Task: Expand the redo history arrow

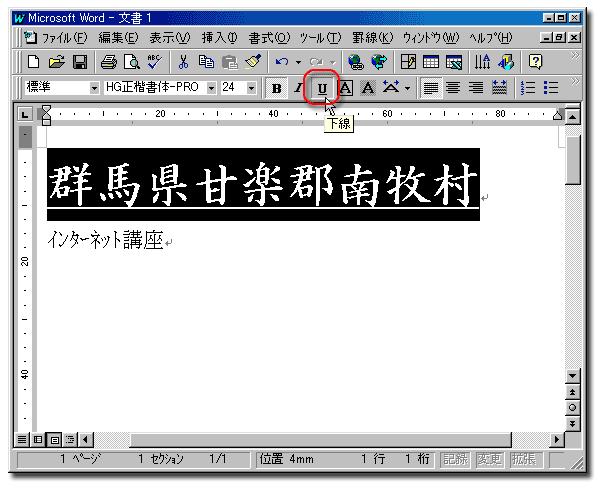Action: pos(333,62)
